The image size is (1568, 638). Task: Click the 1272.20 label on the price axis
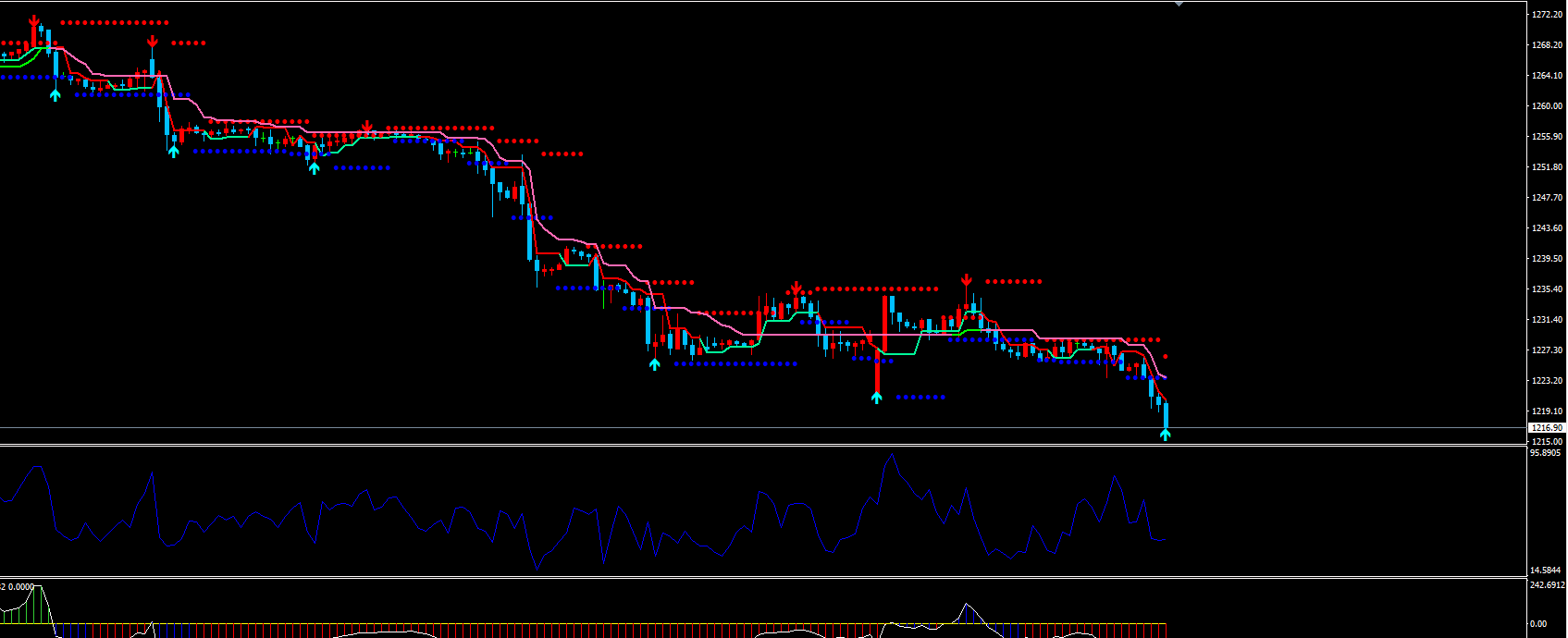(1547, 15)
